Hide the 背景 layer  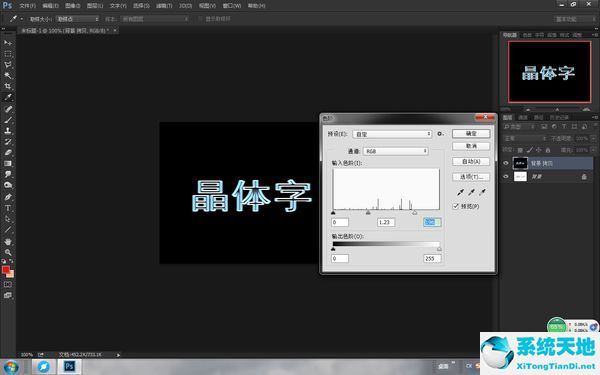506,176
